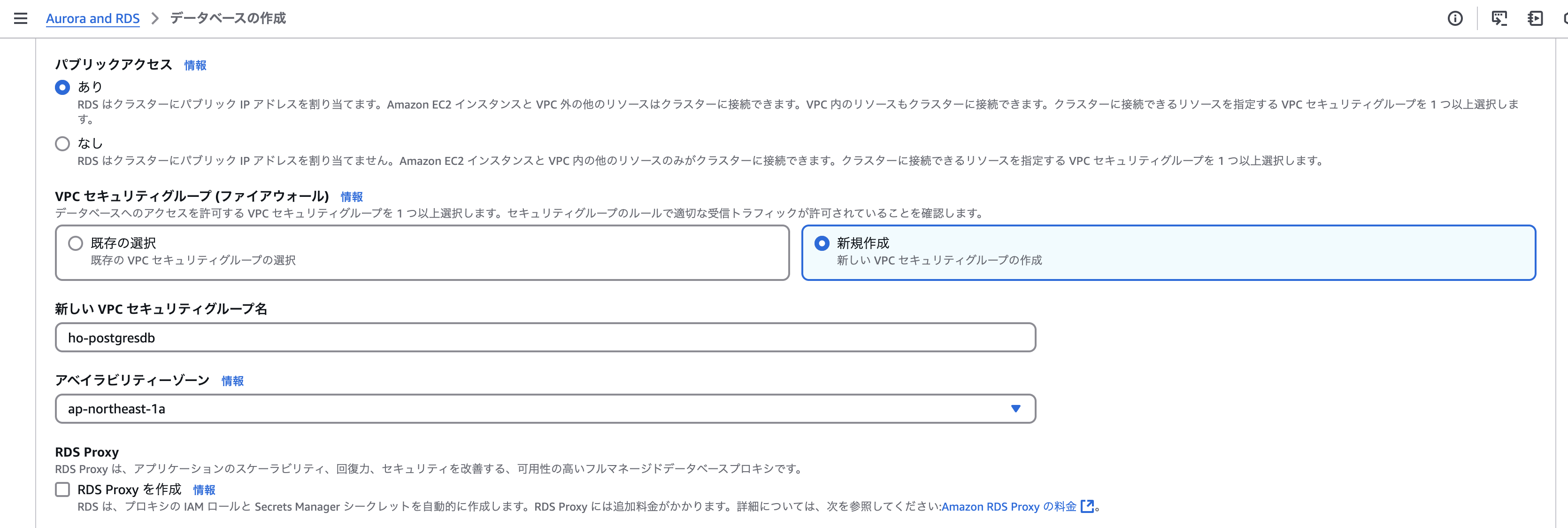Open the notebook tutorial panel icon

pos(1535,18)
